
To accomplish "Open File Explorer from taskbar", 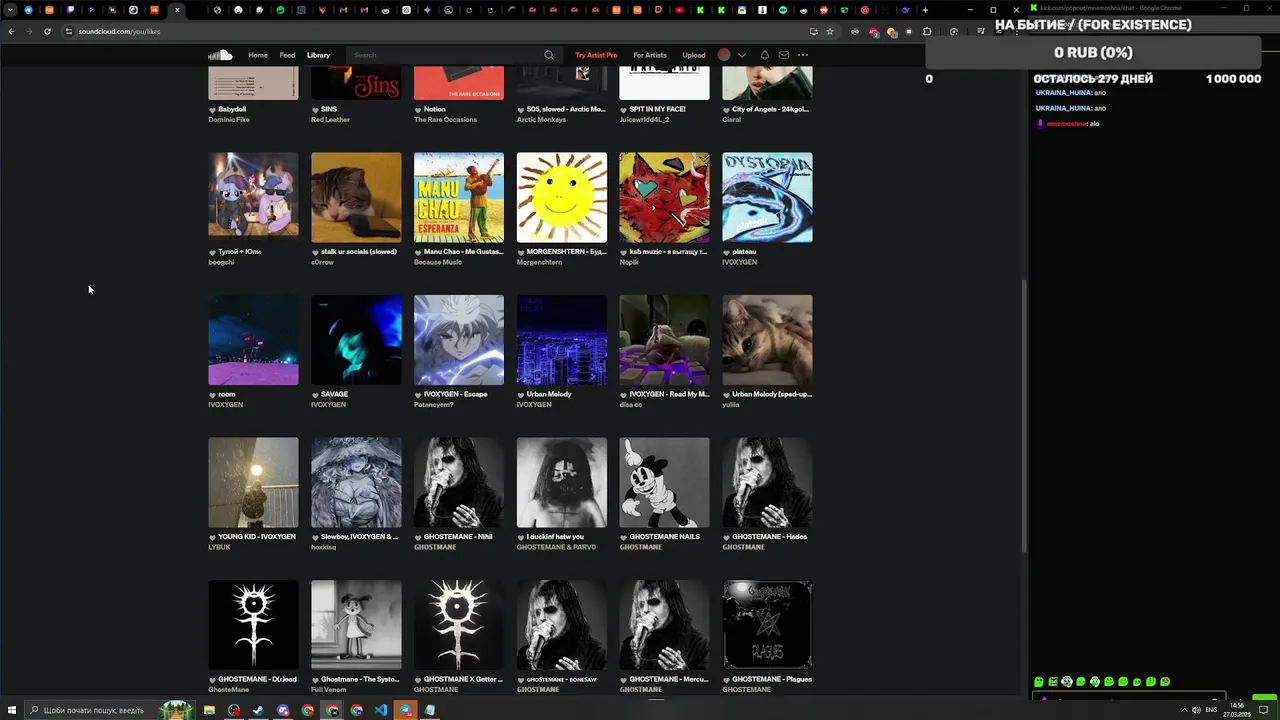I will (209, 710).
